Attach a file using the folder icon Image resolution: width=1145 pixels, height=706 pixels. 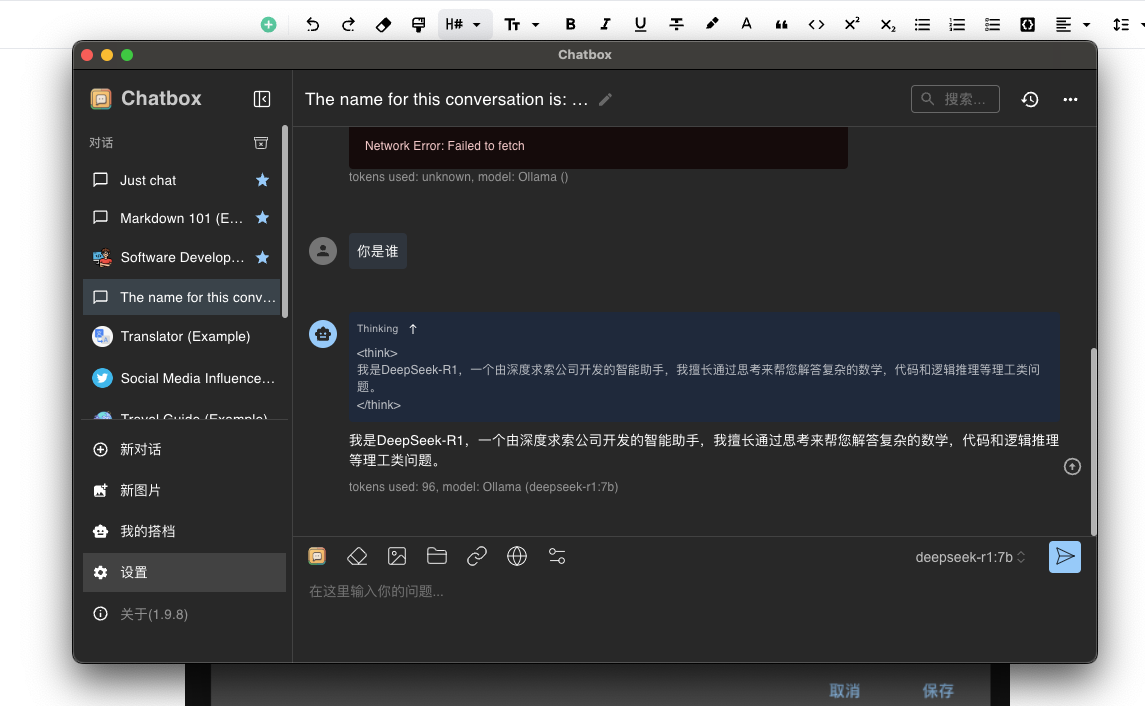point(437,556)
